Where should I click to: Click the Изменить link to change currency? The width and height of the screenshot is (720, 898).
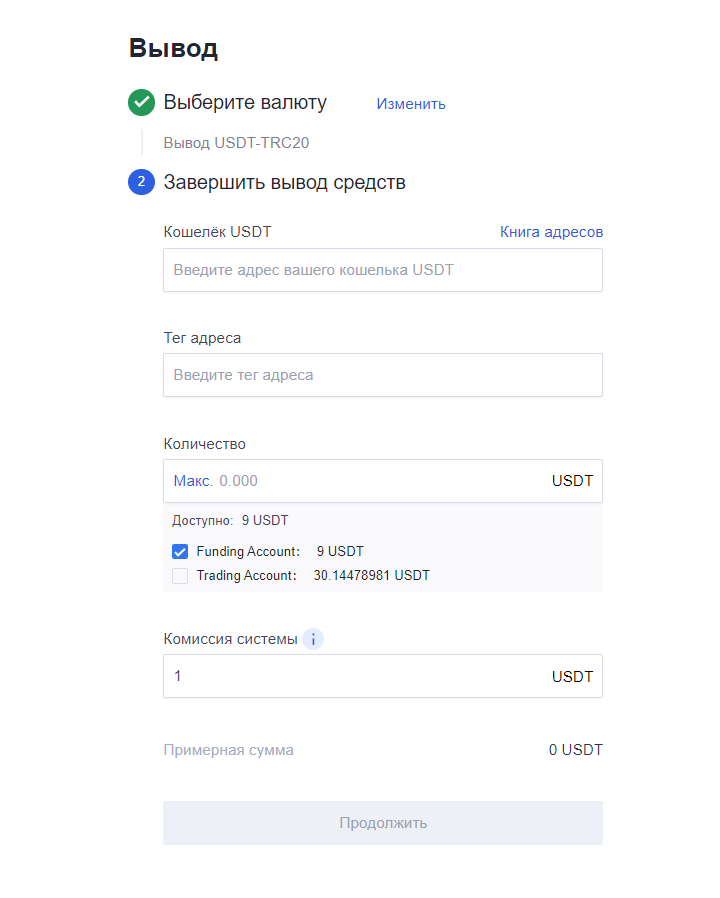pyautogui.click(x=411, y=104)
